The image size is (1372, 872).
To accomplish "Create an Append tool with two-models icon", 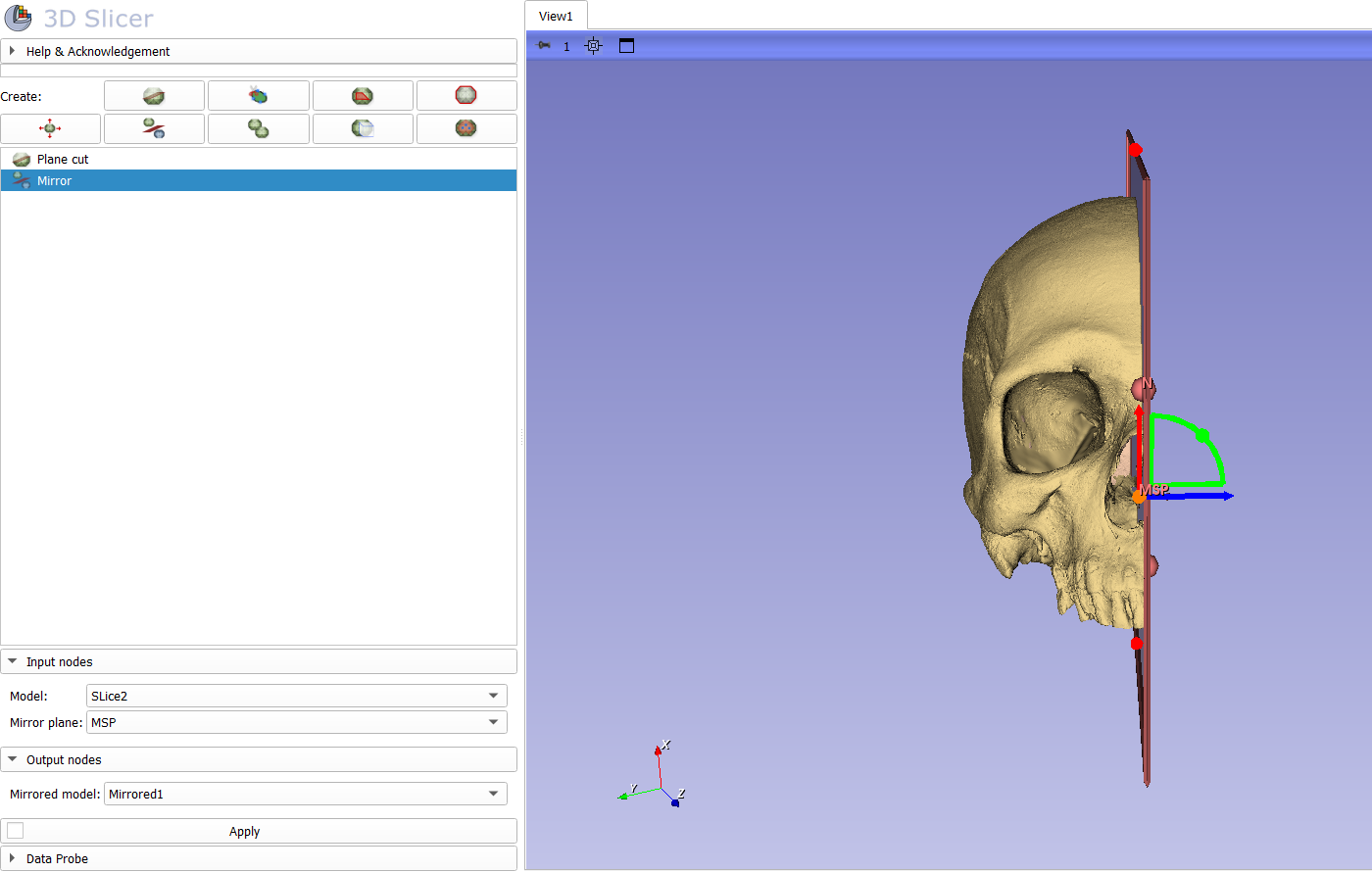I will pyautogui.click(x=258, y=128).
